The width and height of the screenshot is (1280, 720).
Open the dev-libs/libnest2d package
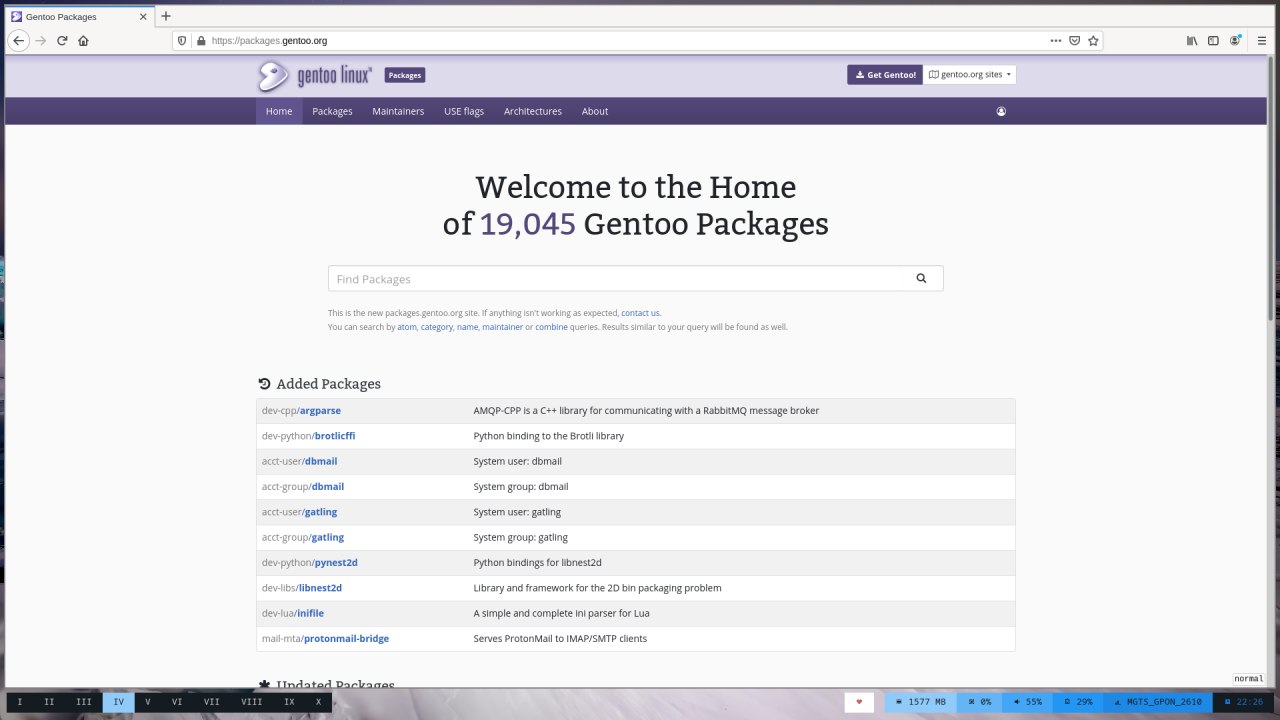coord(302,588)
